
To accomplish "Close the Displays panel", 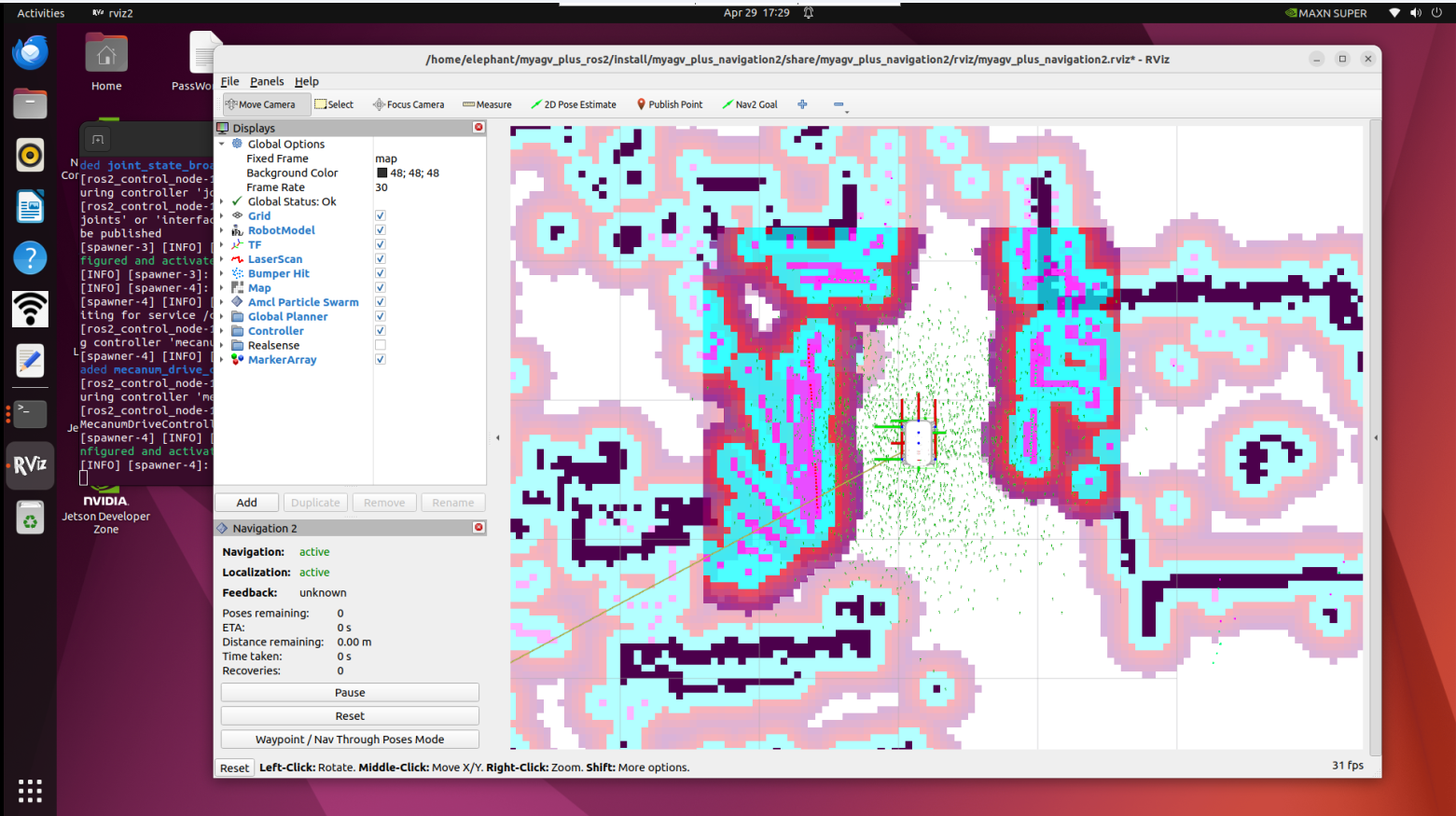I will 478,128.
